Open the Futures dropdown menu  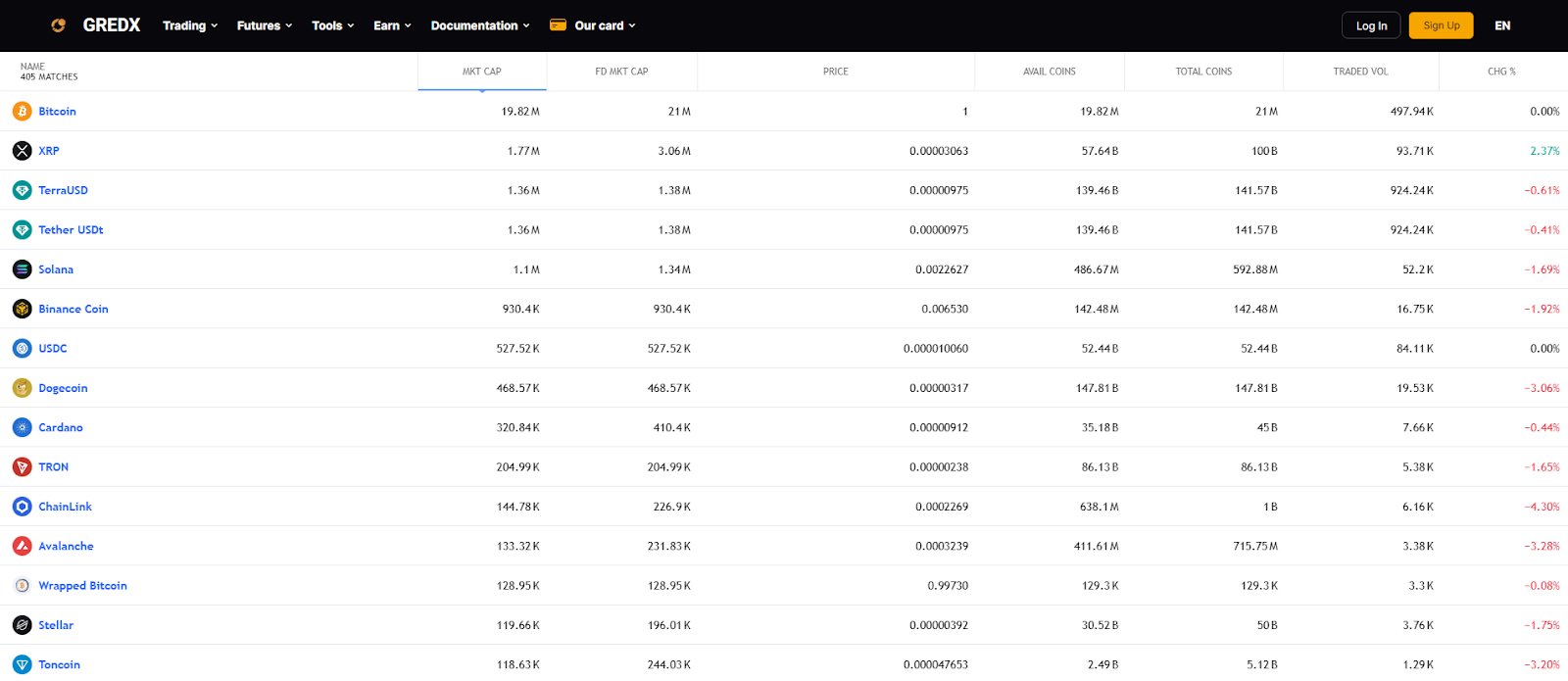point(265,25)
